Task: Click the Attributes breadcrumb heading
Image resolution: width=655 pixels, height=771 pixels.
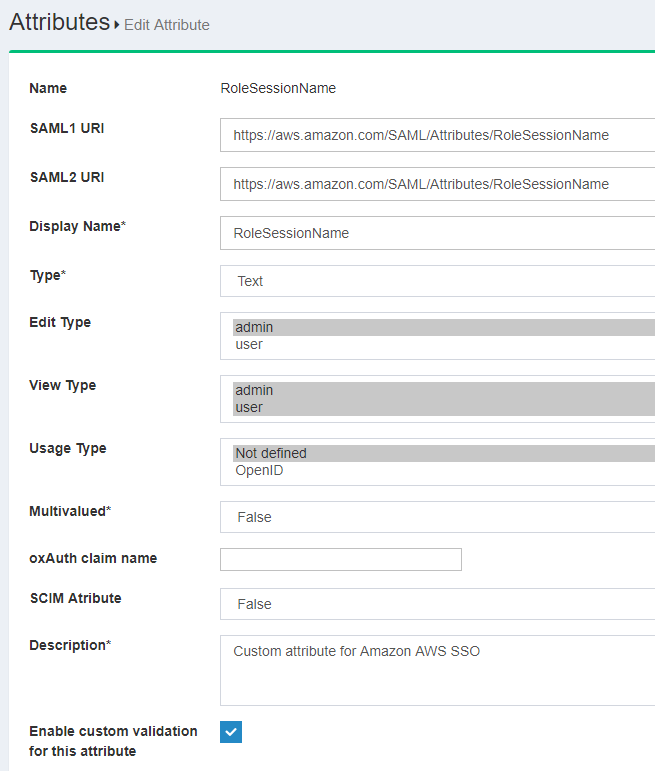Action: (59, 22)
